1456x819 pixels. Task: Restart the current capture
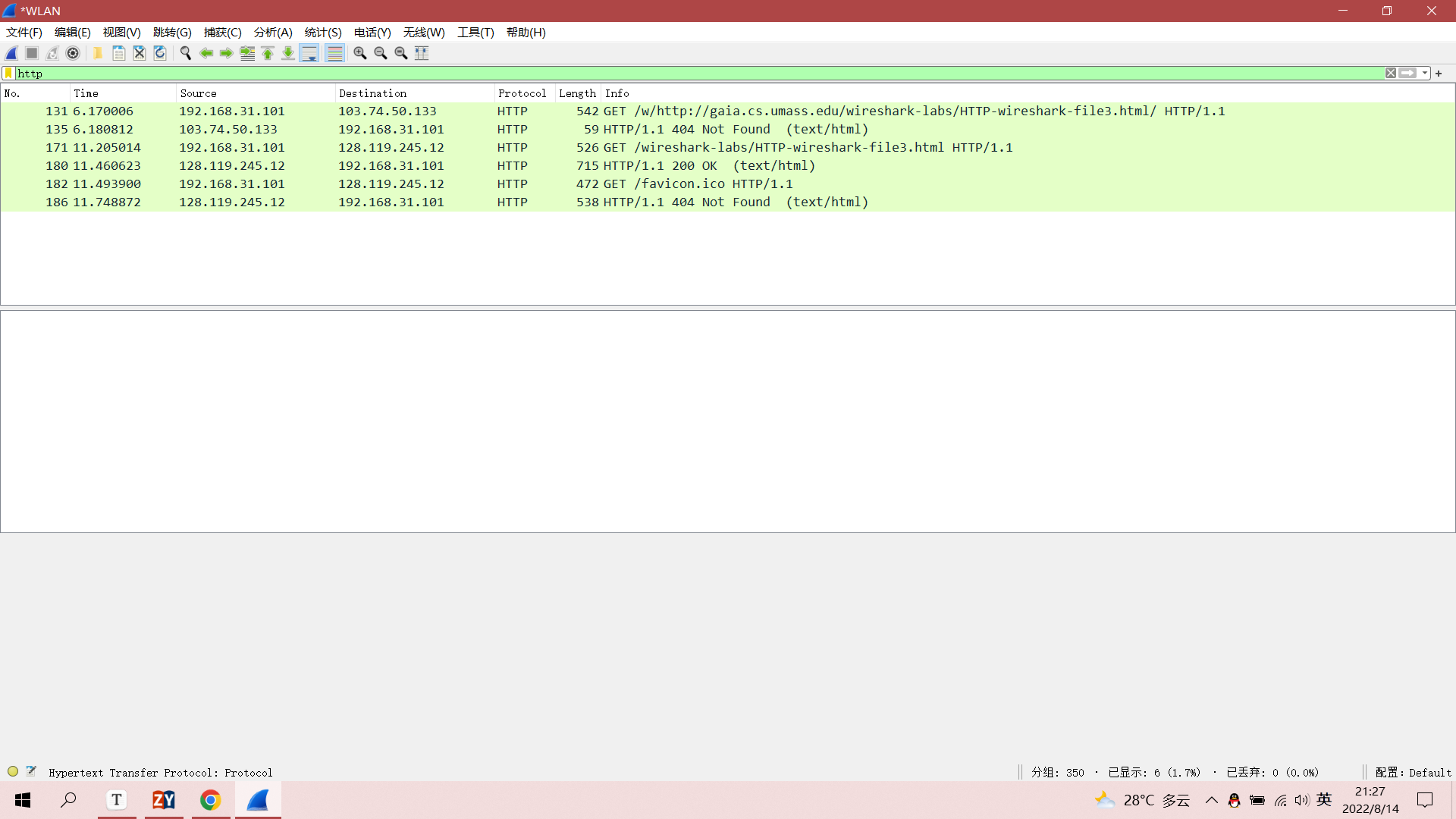tap(52, 53)
